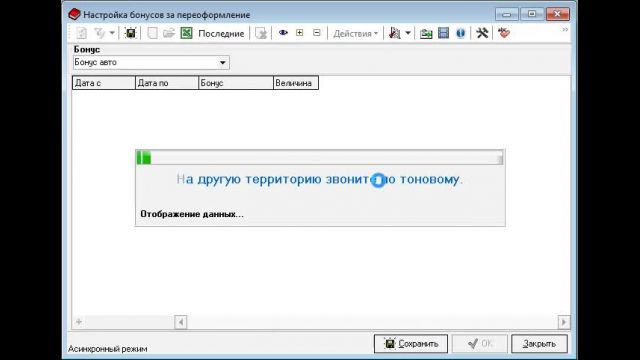The height and width of the screenshot is (360, 640).
Task: Click the Отображение данных status text
Action: [192, 214]
